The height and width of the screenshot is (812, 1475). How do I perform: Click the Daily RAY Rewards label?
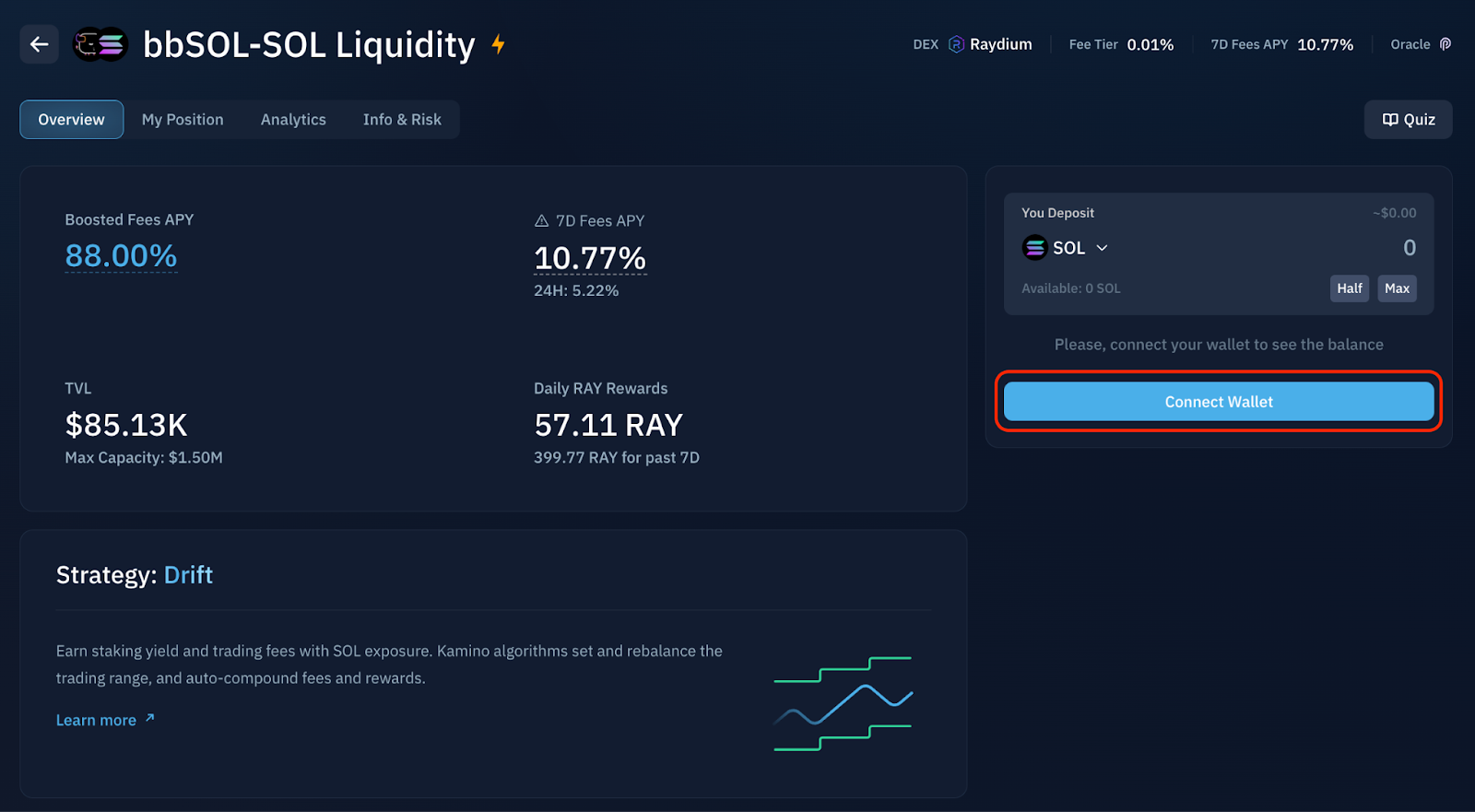pos(601,388)
